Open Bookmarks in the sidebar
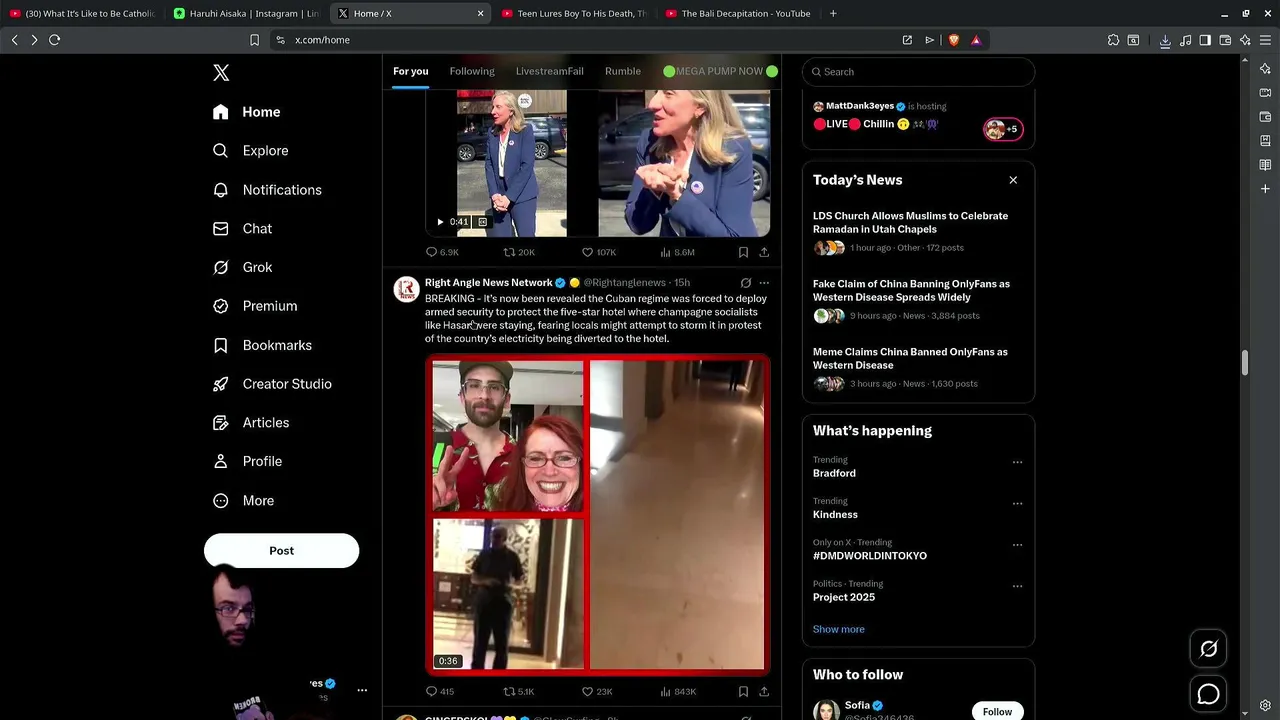Image resolution: width=1280 pixels, height=720 pixels. coord(262,345)
